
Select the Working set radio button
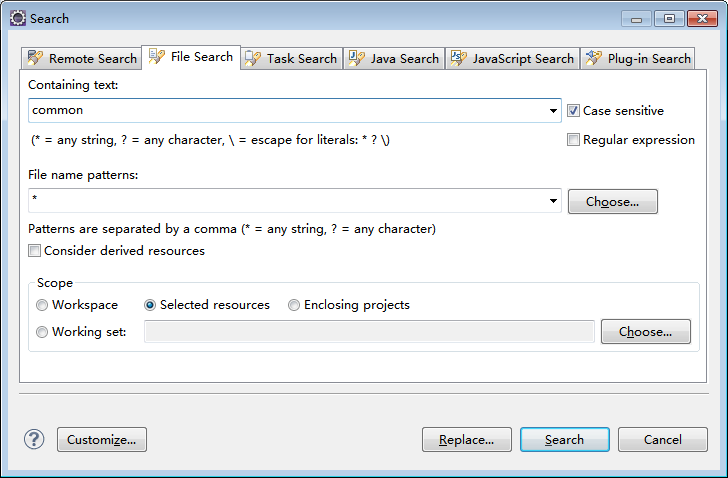[x=42, y=332]
